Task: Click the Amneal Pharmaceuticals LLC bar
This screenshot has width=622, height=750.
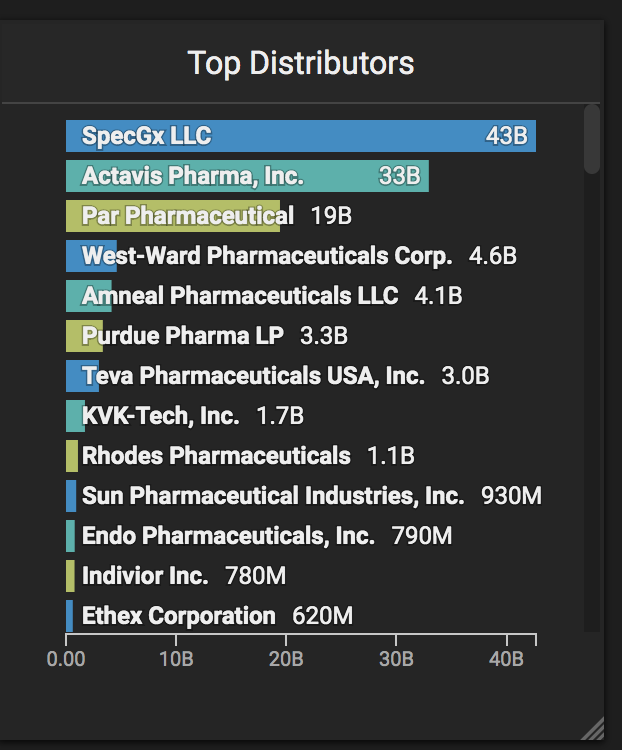Action: 89,296
